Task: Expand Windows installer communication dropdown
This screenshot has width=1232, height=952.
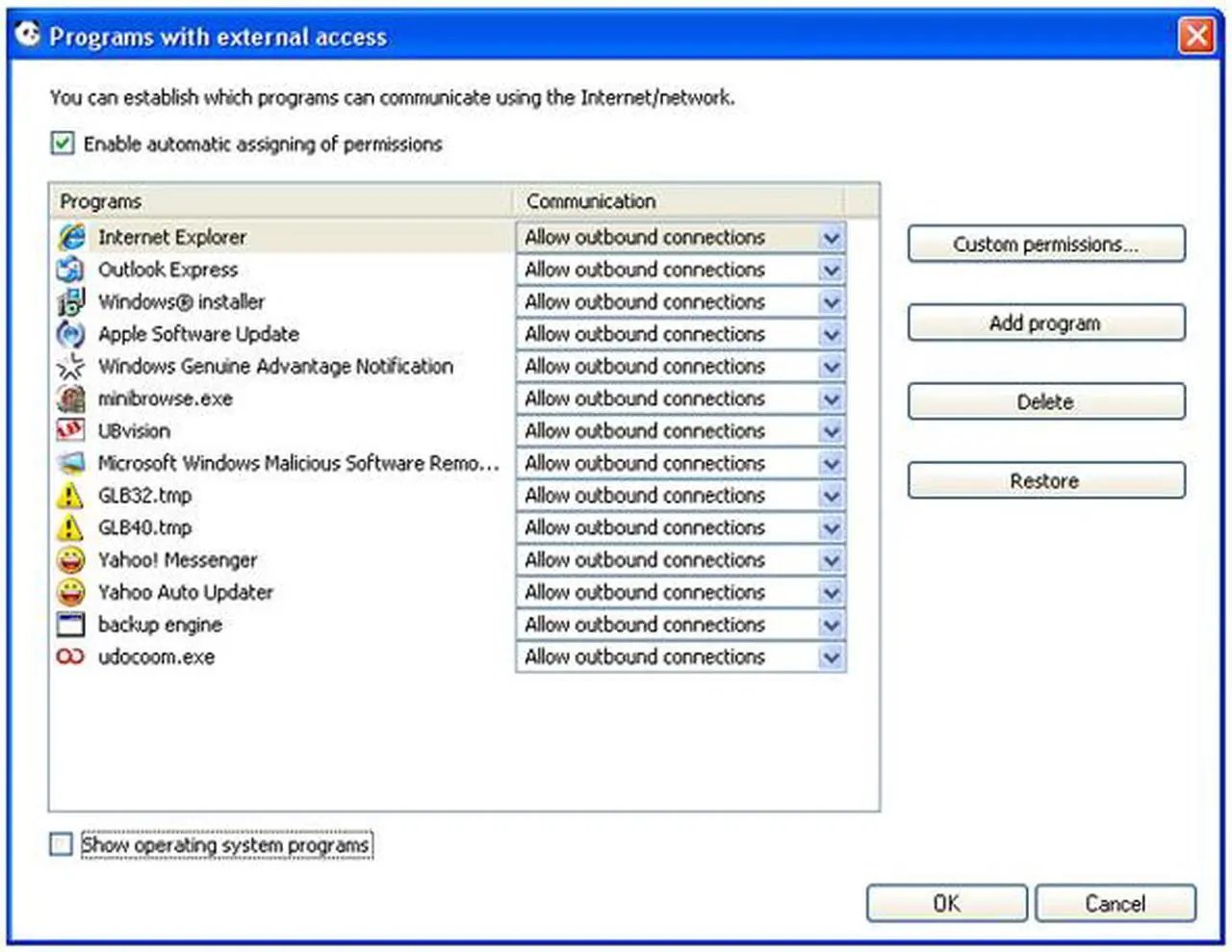Action: point(832,302)
